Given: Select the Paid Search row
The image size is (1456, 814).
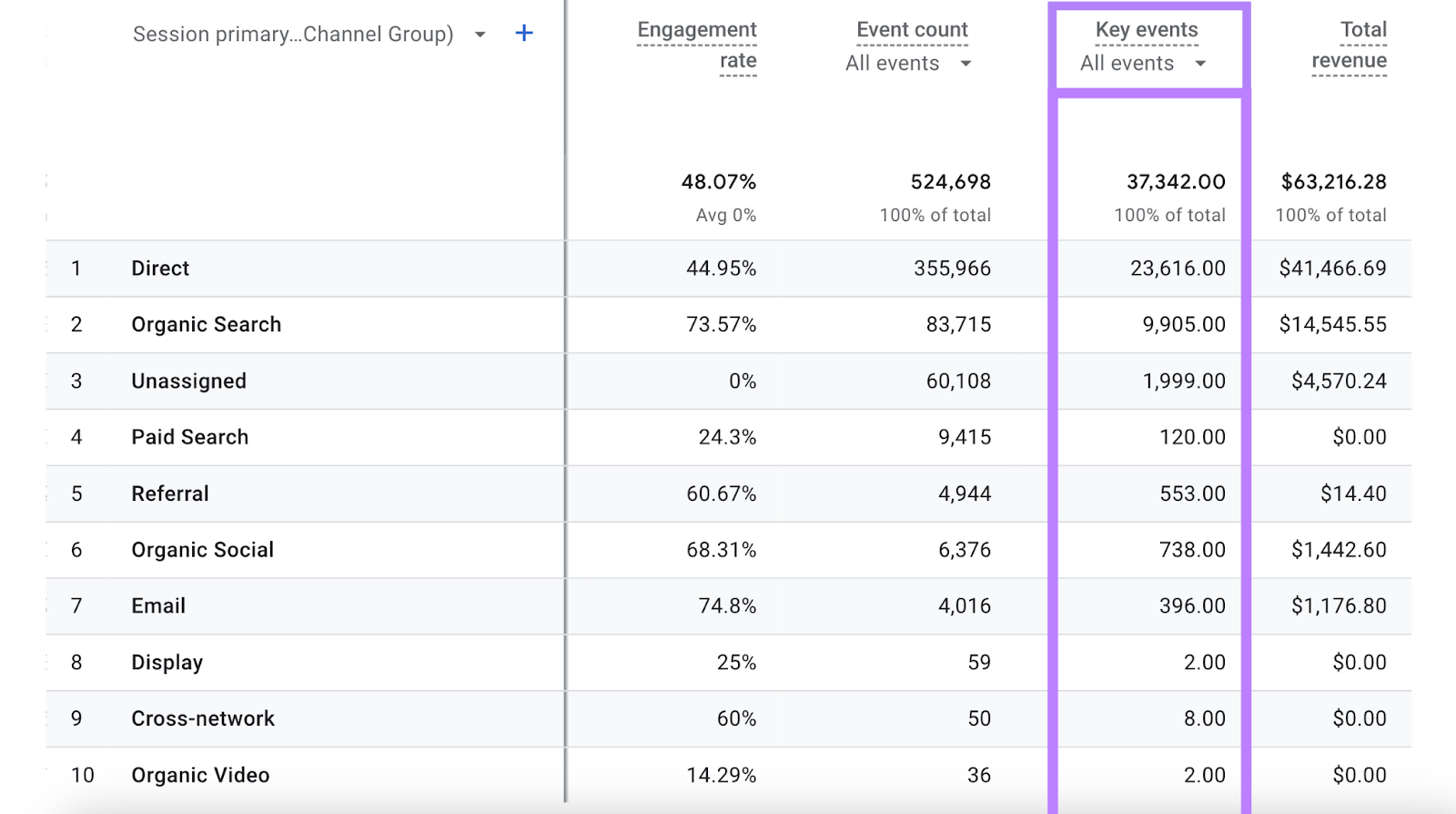Looking at the screenshot, I should 189,438.
